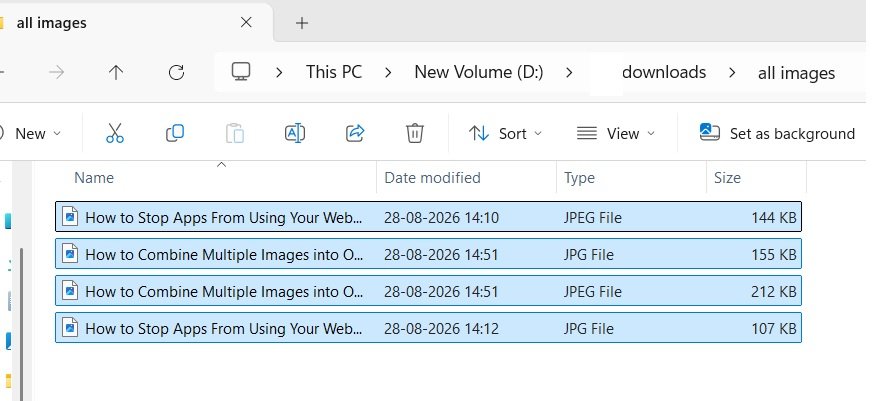Click the Delete trash can icon

[x=415, y=133]
